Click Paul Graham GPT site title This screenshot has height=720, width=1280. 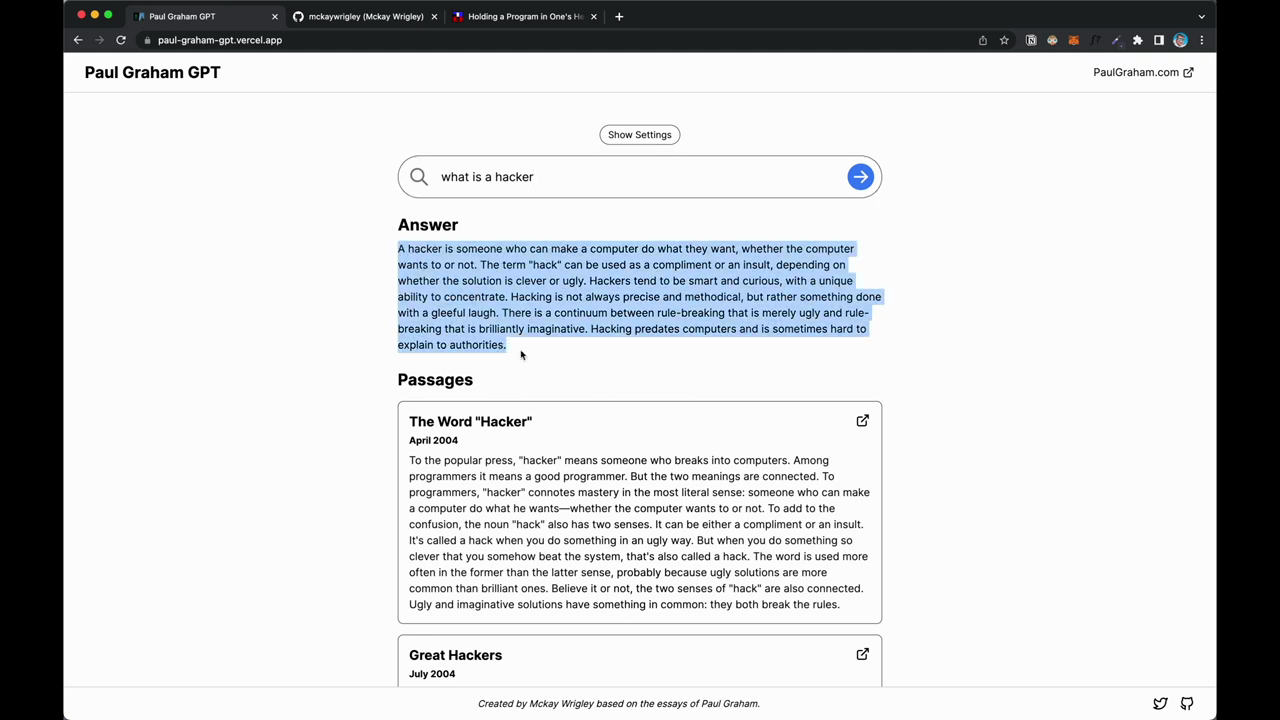tap(152, 72)
